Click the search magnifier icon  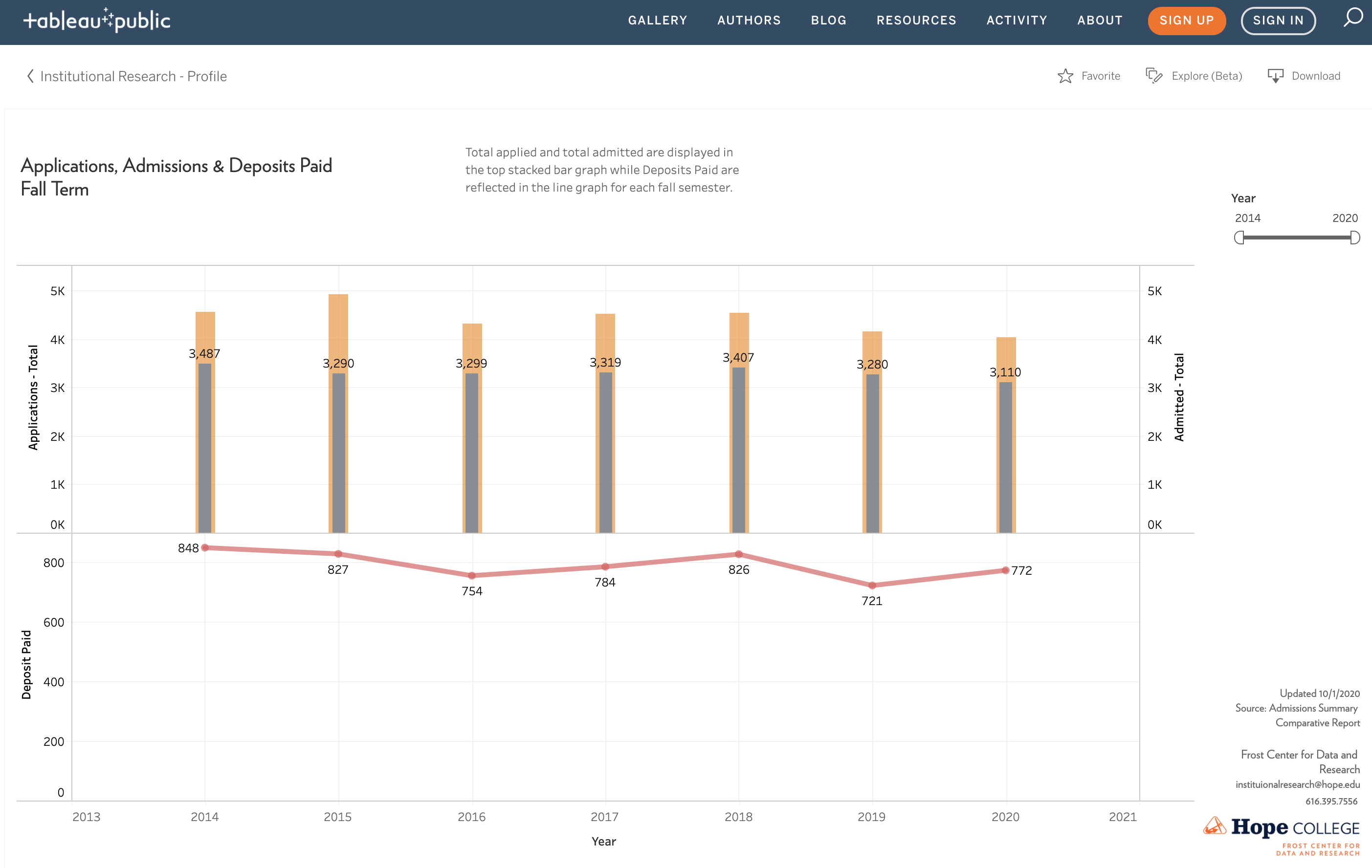pyautogui.click(x=1352, y=18)
